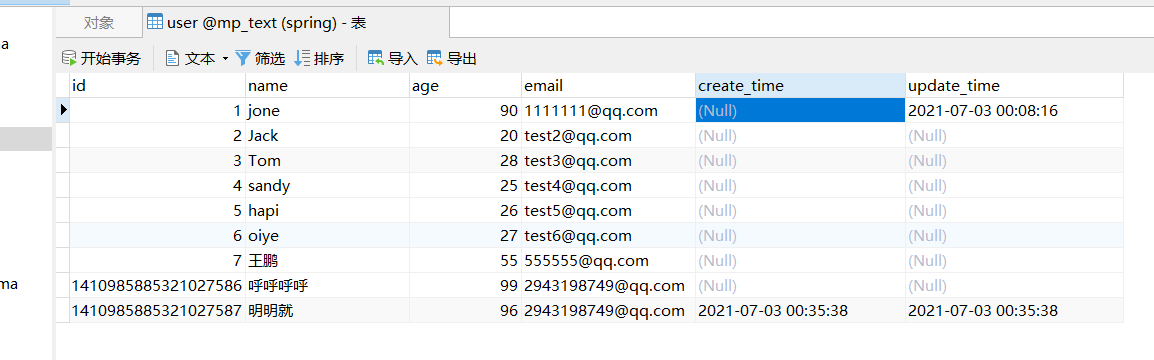This screenshot has width=1154, height=360.
Task: Click update_time value 2021-07-03 00:08:16
Action: pyautogui.click(x=1014, y=110)
